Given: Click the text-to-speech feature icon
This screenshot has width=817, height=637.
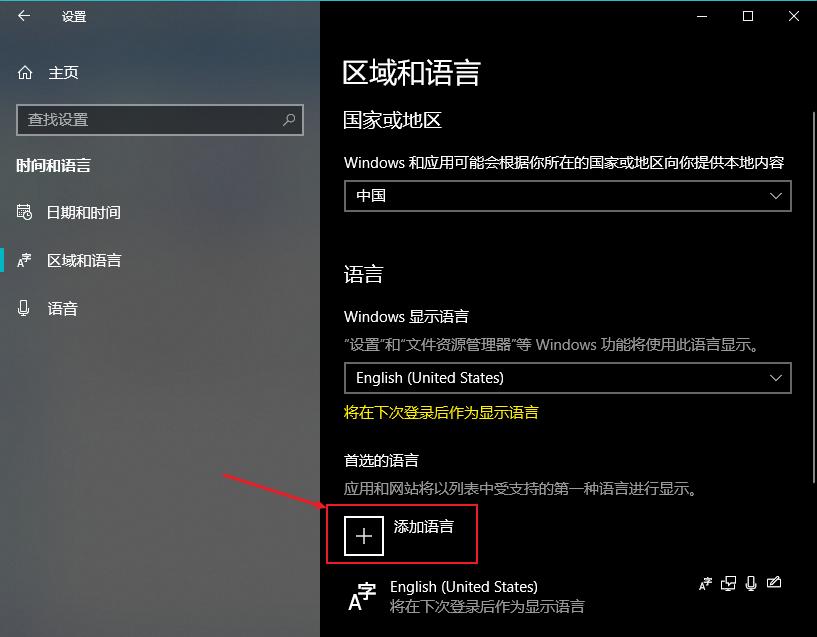Looking at the screenshot, I should pyautogui.click(x=728, y=584).
